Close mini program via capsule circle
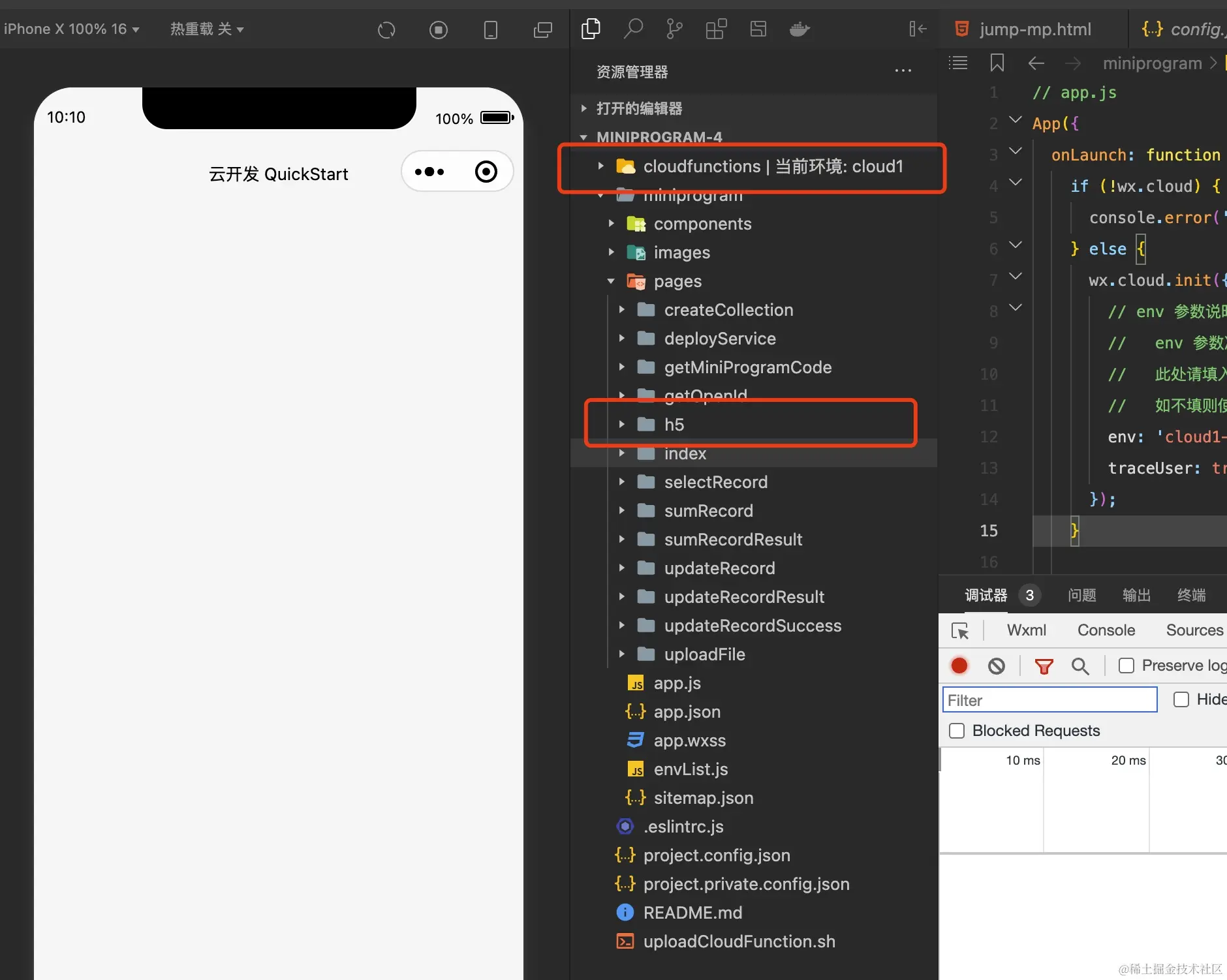 coord(486,172)
